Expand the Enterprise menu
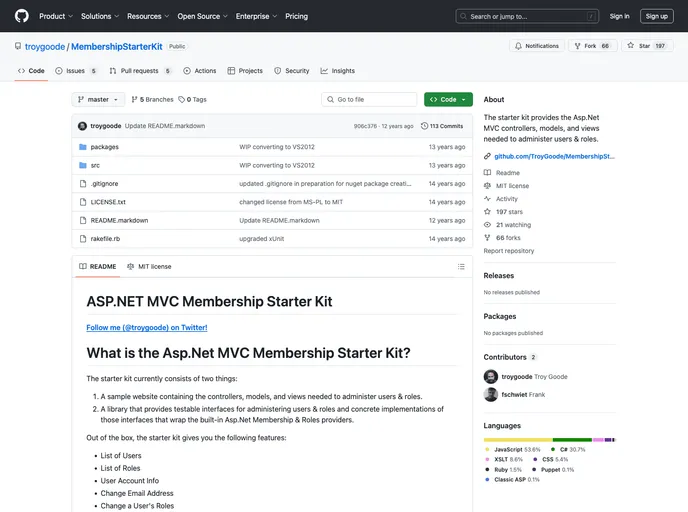 (x=256, y=16)
